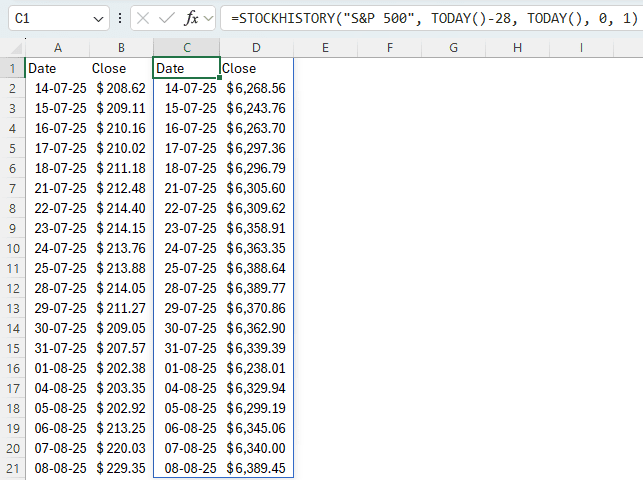Click the three-dot Name Box resize handle
Screen dimensions: 643x480
click(120, 18)
